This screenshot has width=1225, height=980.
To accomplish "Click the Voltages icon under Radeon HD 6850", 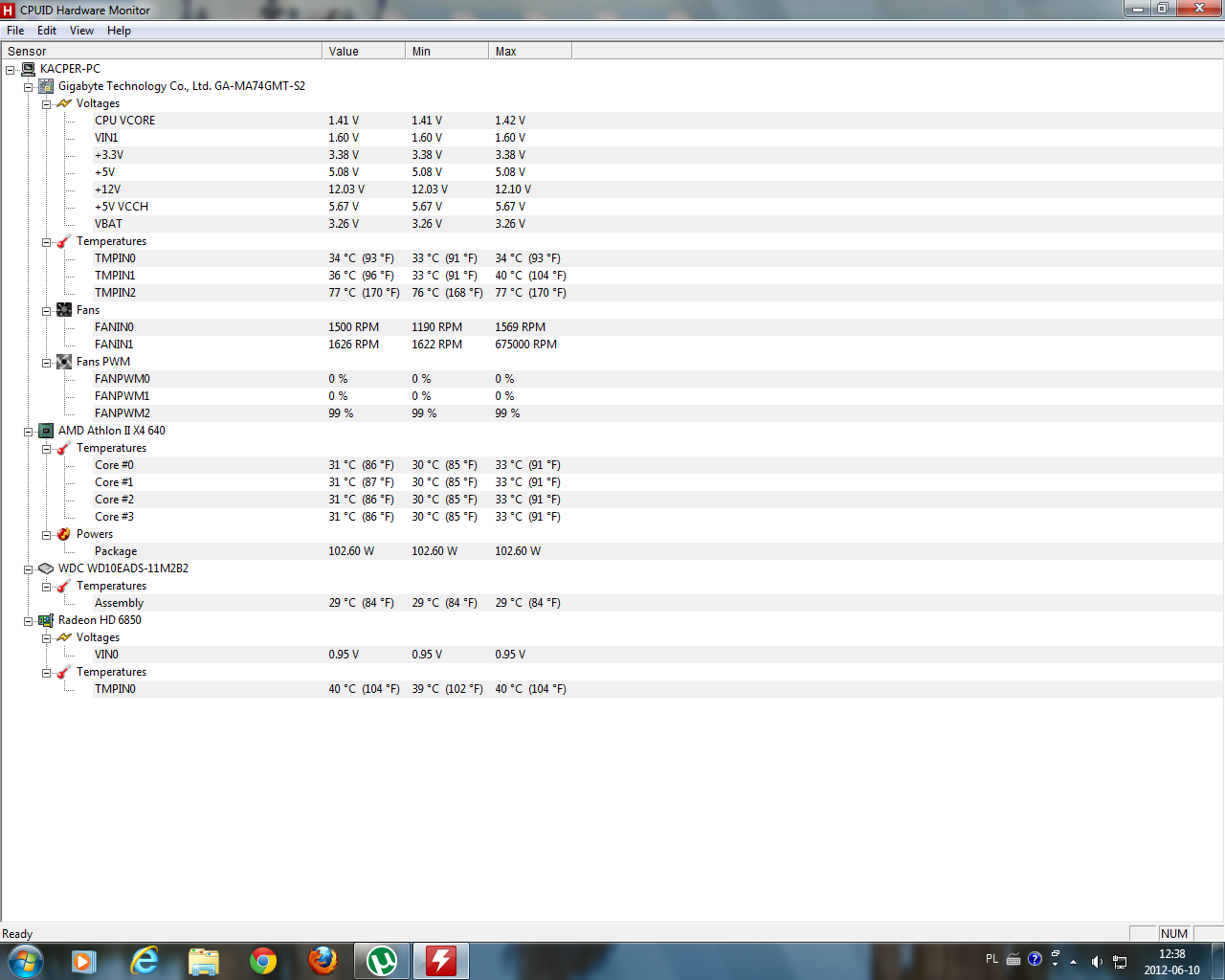I will tap(64, 637).
